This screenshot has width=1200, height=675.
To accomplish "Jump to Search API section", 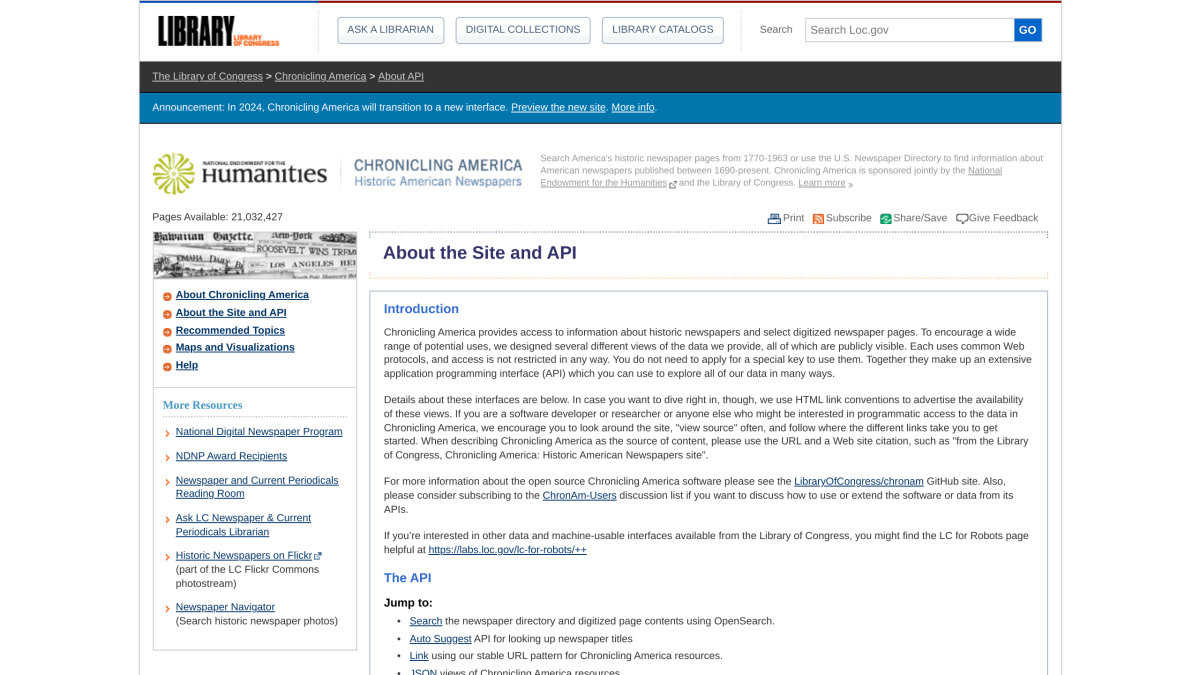I will tap(425, 621).
